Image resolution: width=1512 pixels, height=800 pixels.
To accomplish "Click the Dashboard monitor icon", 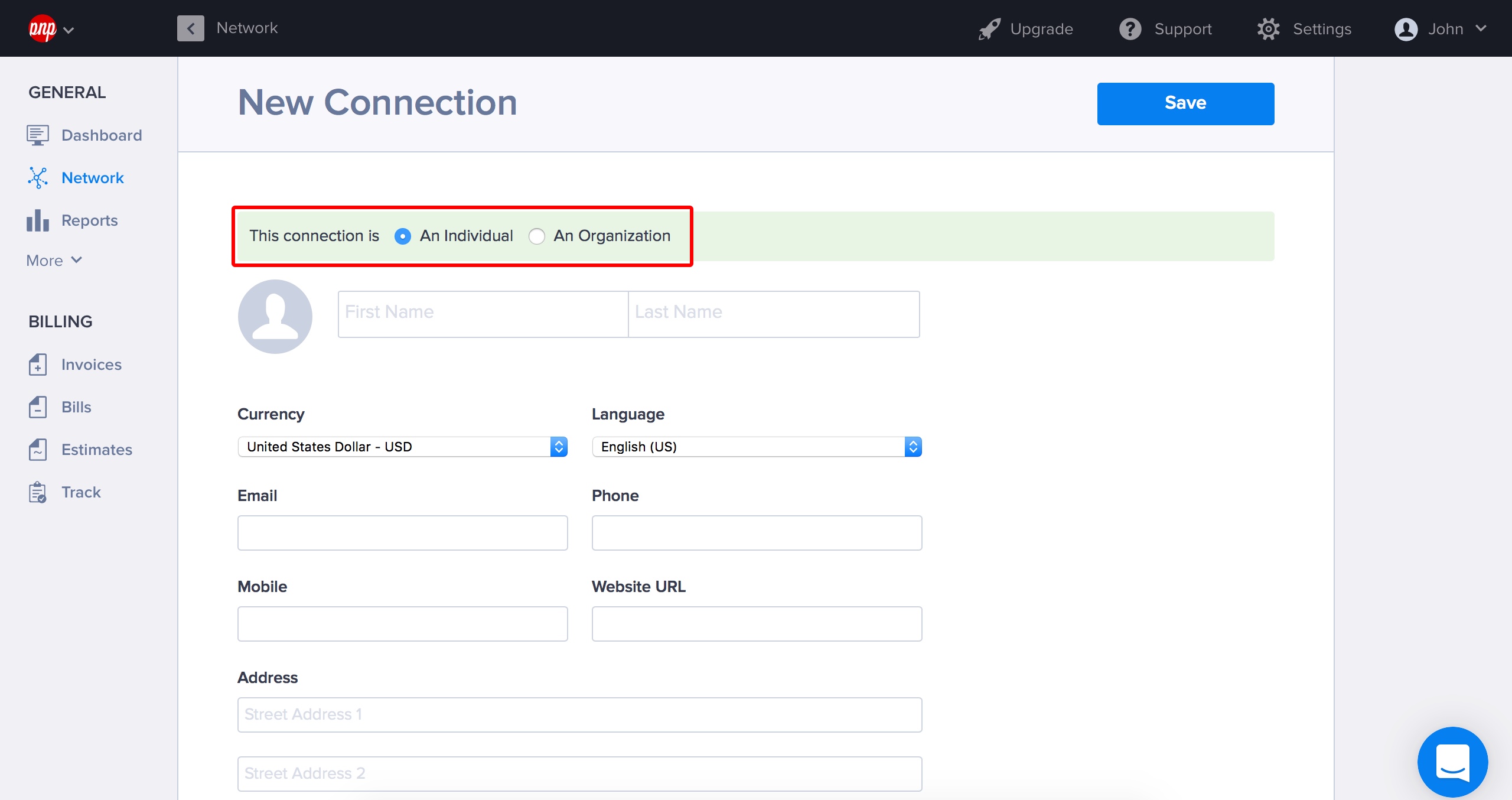I will [37, 135].
